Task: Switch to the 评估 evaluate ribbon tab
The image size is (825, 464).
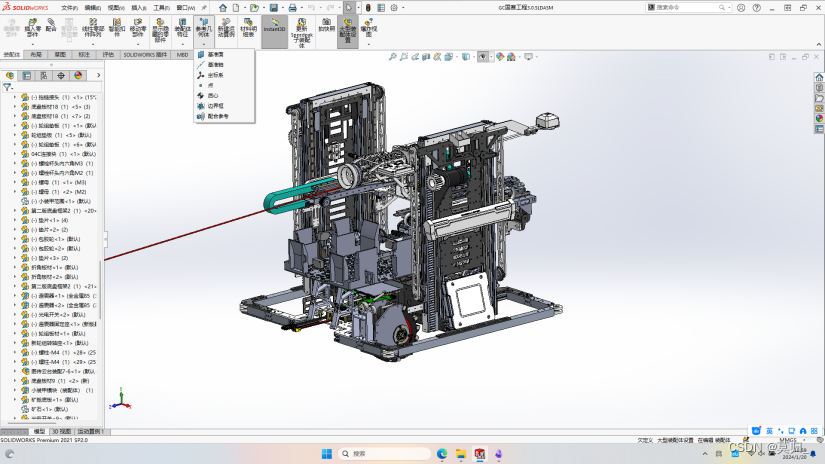Action: [x=108, y=55]
